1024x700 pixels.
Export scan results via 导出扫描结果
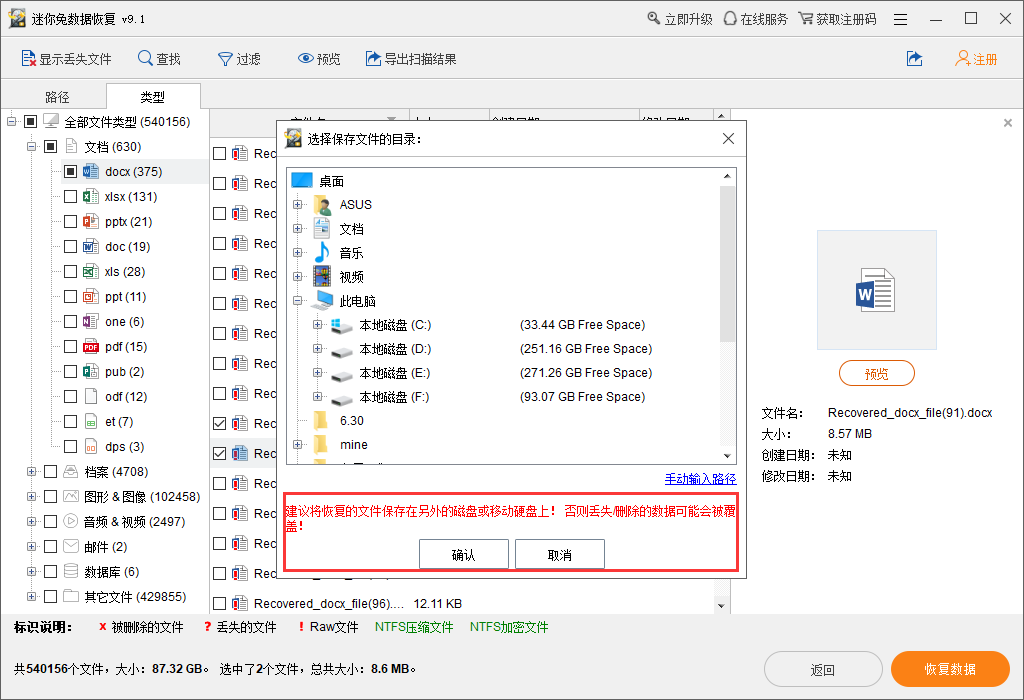[x=411, y=59]
